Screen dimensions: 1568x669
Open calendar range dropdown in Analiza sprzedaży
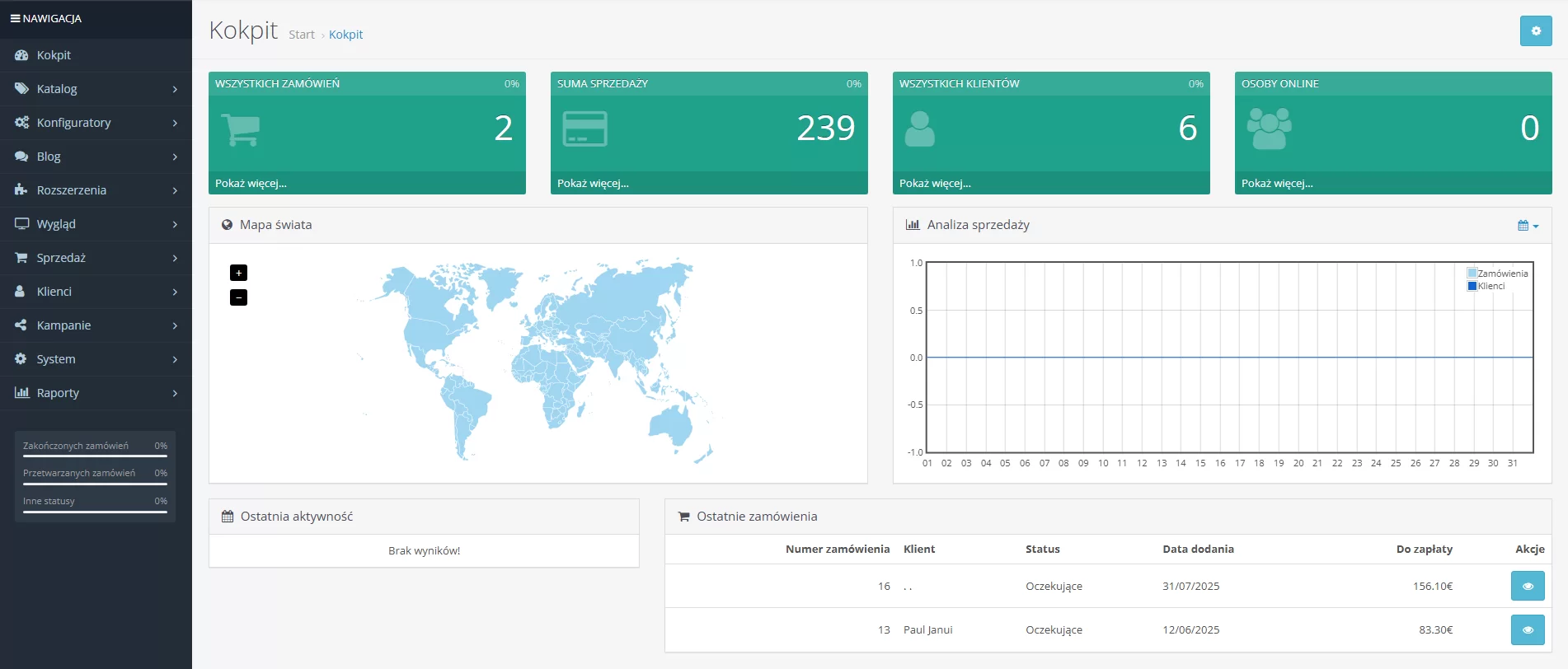pos(1528,226)
